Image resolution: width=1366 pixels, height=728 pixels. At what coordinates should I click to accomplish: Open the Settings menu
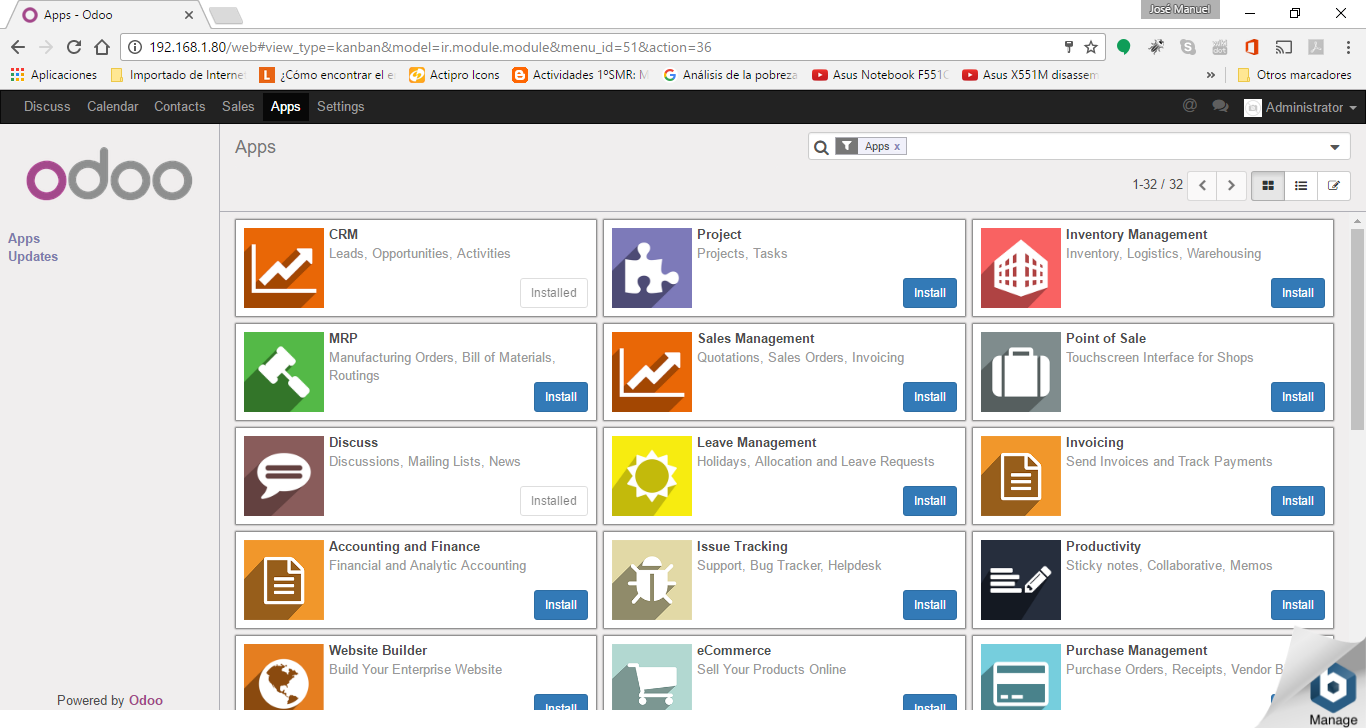point(340,107)
